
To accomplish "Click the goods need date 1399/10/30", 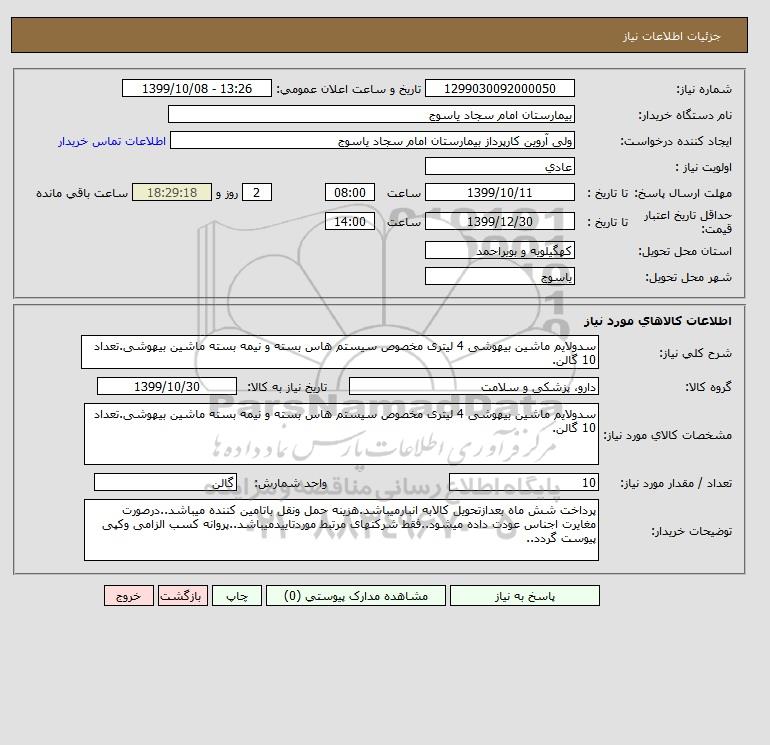I will pos(167,386).
